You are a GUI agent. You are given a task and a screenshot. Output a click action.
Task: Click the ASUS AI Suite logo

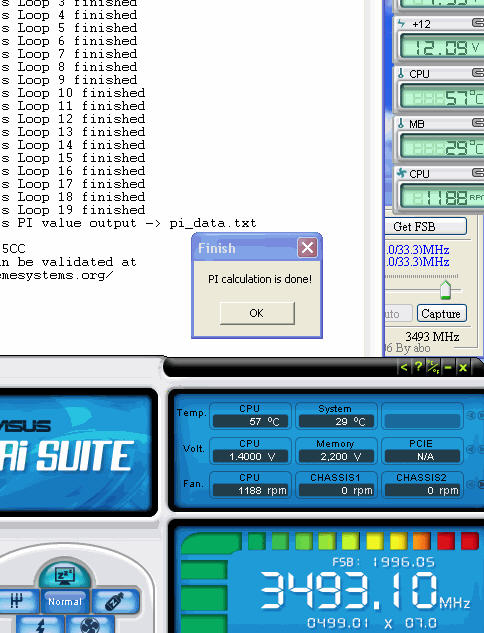click(67, 447)
